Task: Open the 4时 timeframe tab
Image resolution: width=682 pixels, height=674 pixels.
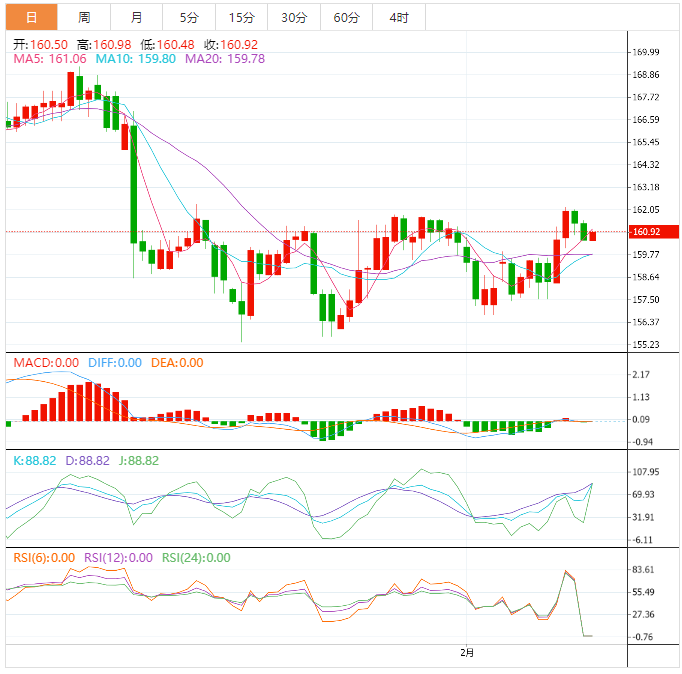Action: 399,17
